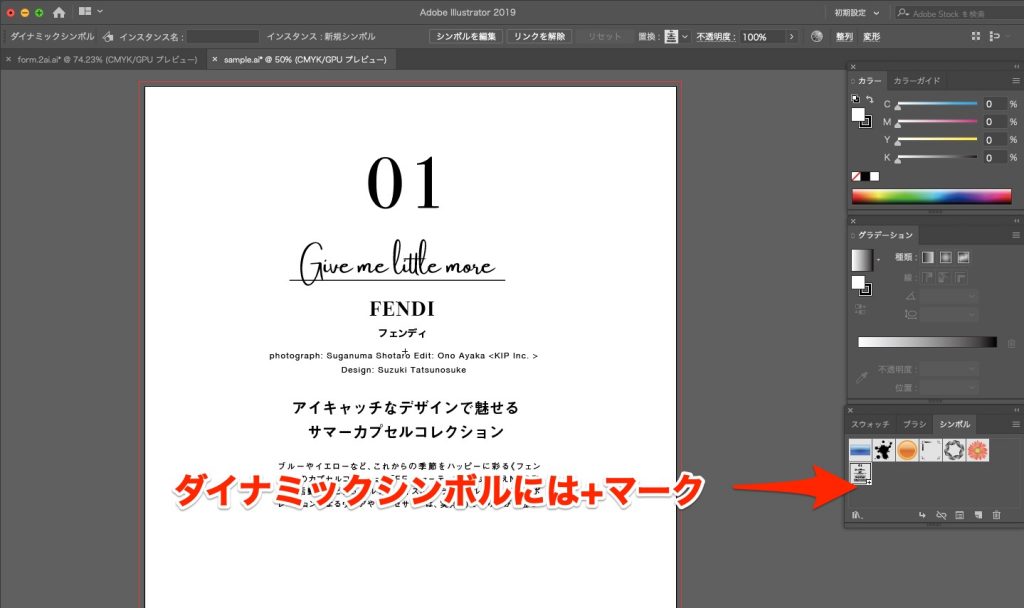Click the Recolor Artwork globe icon

816,37
